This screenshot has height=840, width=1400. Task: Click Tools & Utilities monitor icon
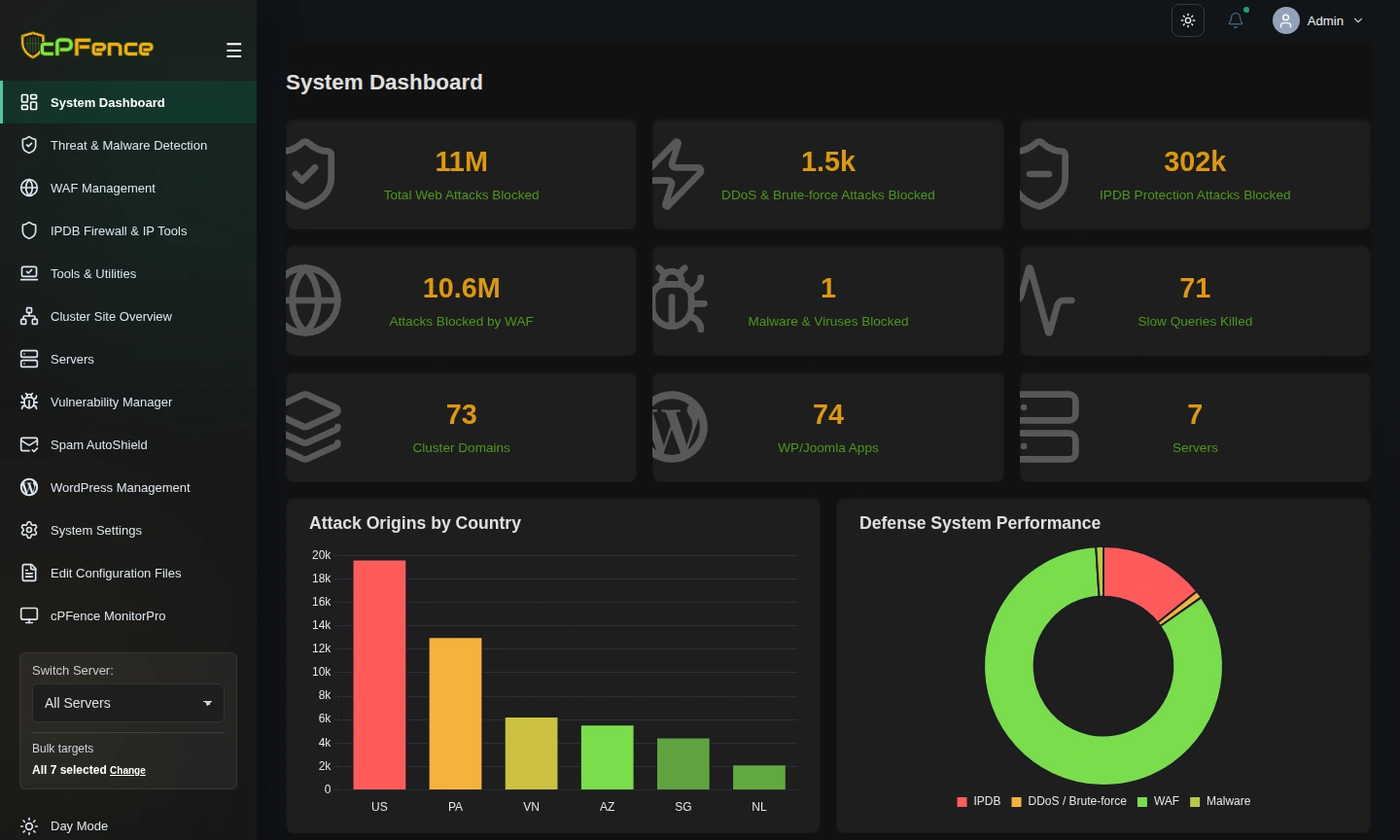[29, 273]
